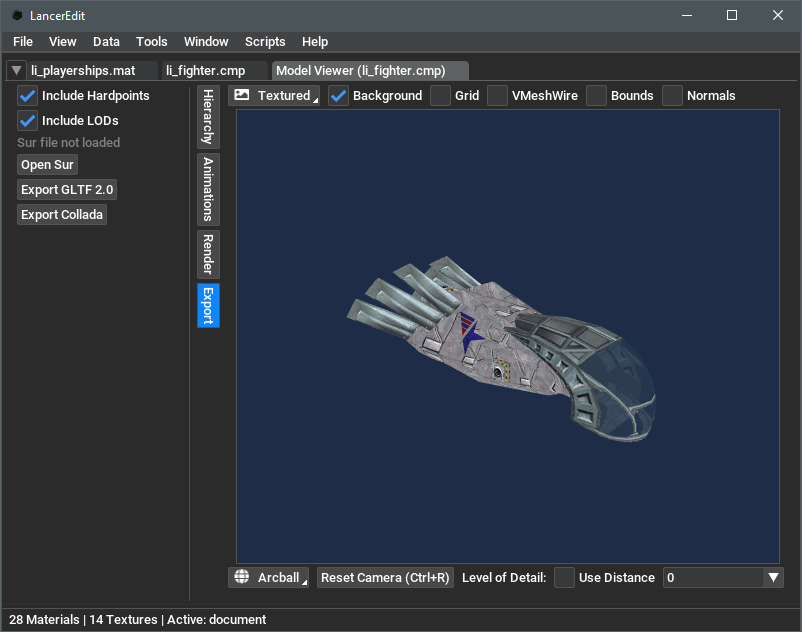This screenshot has width=802, height=632.
Task: Click the image icon on the Textured button
Action: (240, 95)
